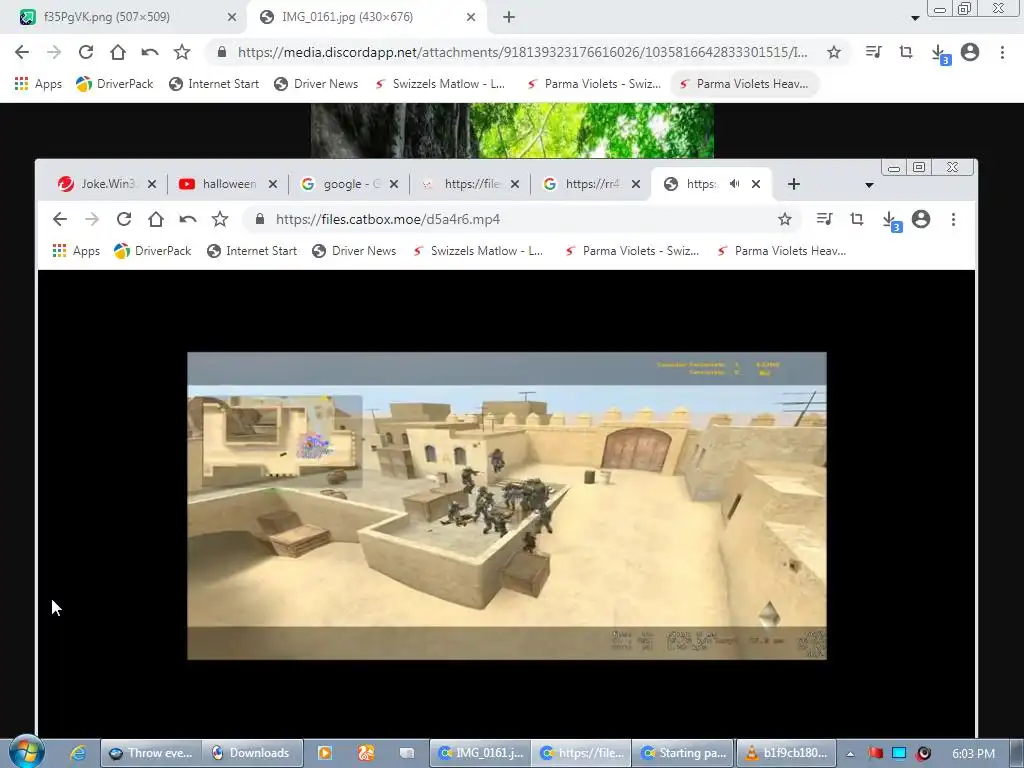This screenshot has width=1024, height=768.
Task: Open downloads badge in front catbox window
Action: point(891,221)
